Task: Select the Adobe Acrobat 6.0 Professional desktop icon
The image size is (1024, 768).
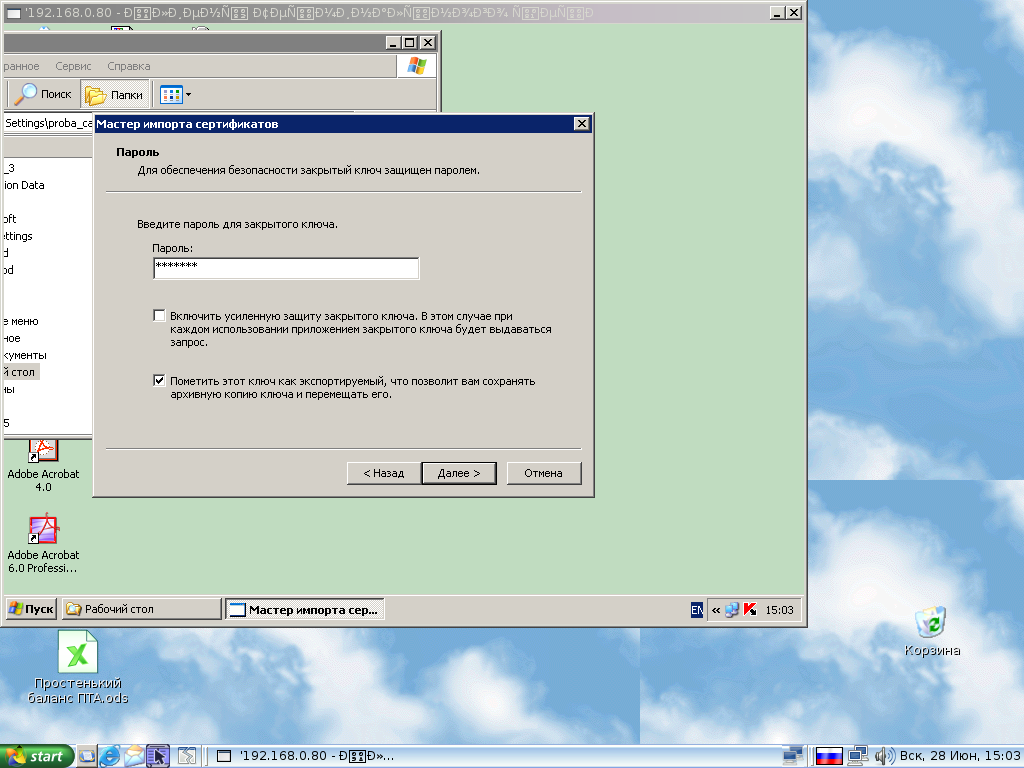Action: click(43, 529)
